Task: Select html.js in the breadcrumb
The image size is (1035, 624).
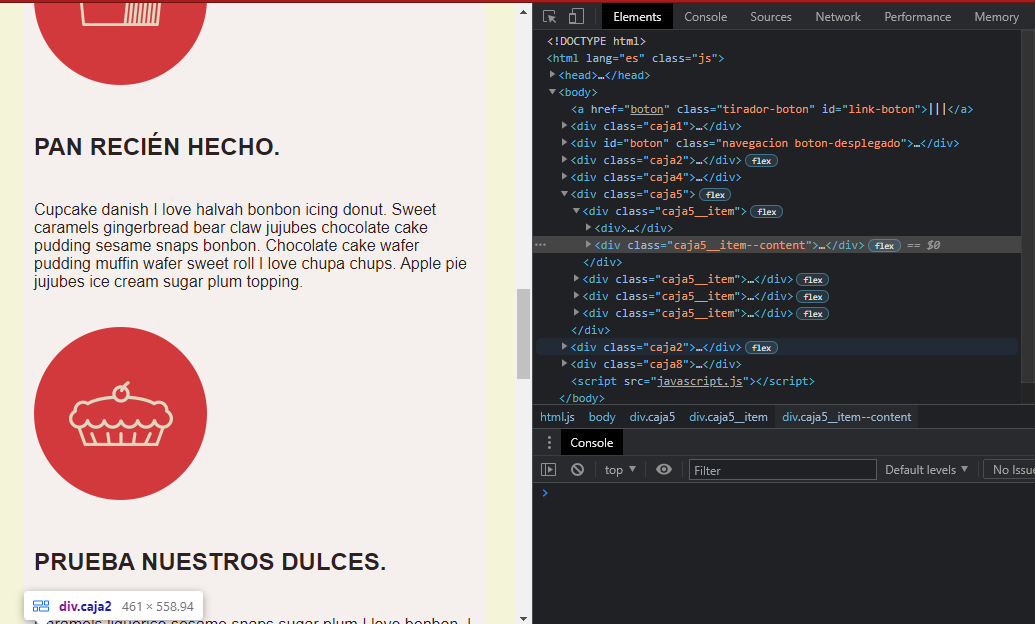Action: click(x=557, y=417)
